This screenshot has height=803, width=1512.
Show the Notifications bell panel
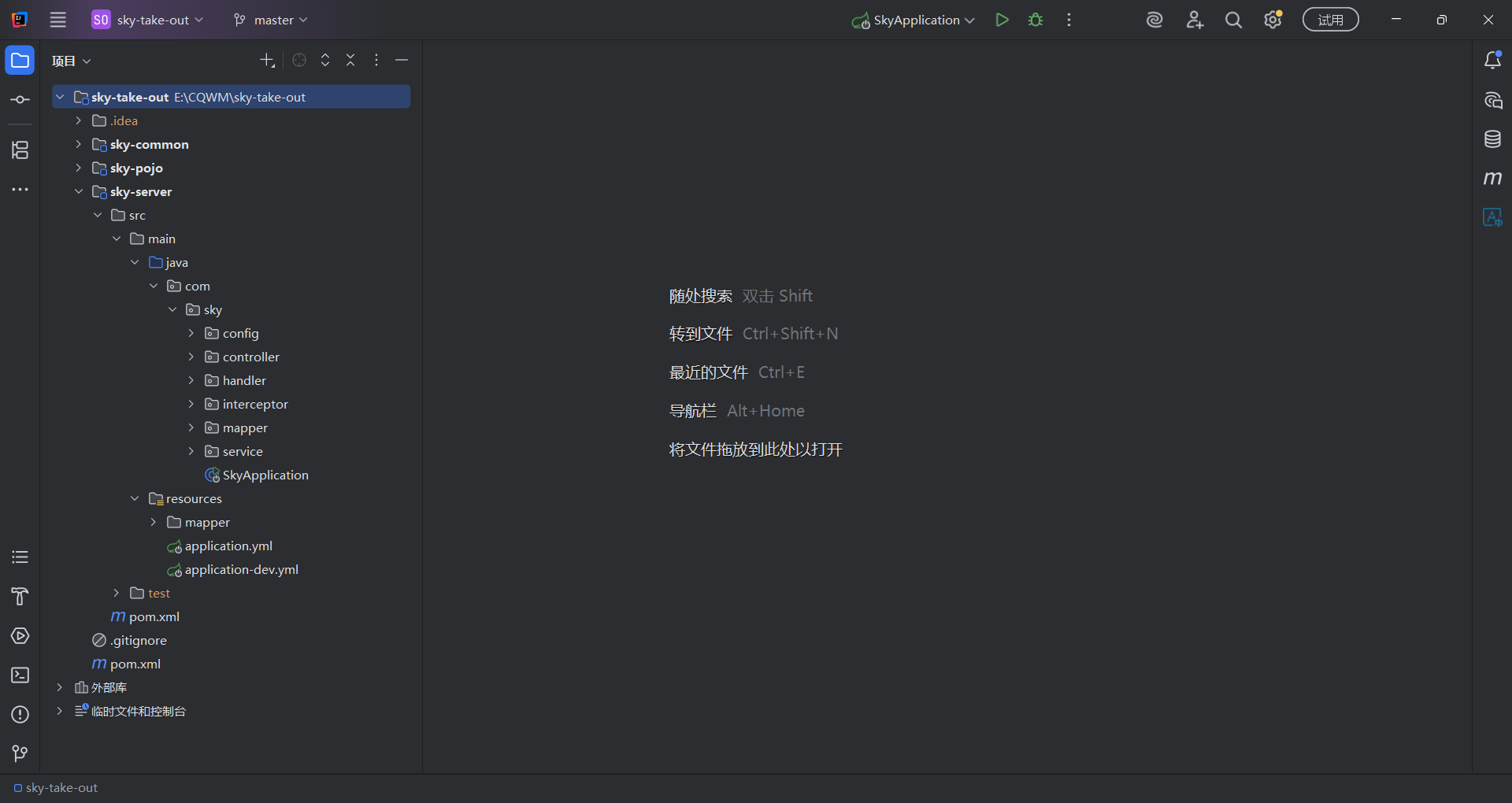point(1492,61)
